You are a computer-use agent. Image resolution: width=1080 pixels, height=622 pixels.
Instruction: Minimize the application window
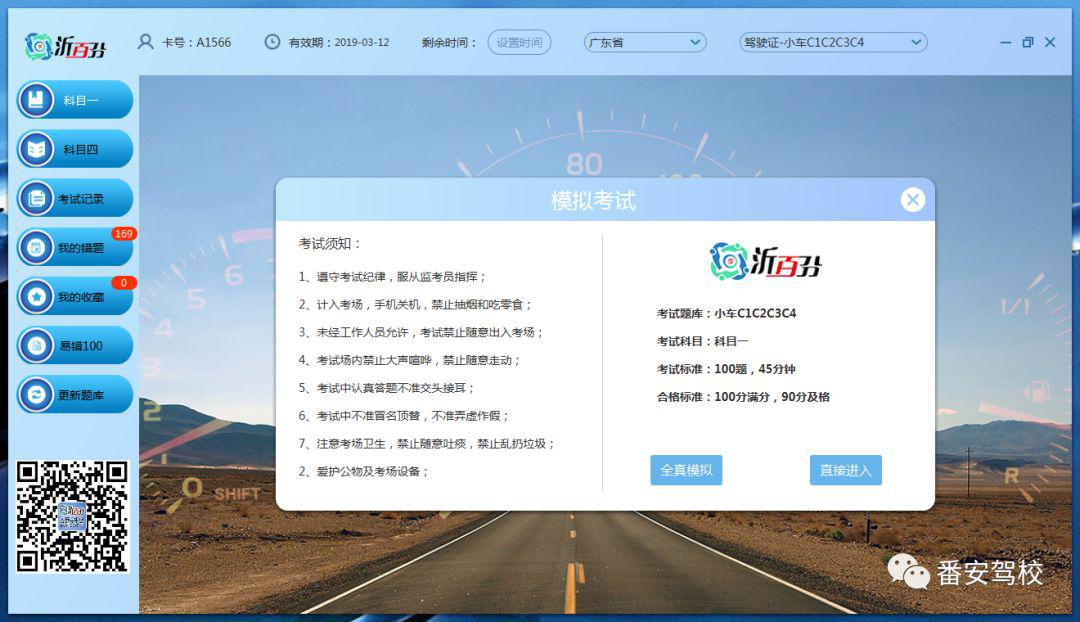click(x=1005, y=42)
